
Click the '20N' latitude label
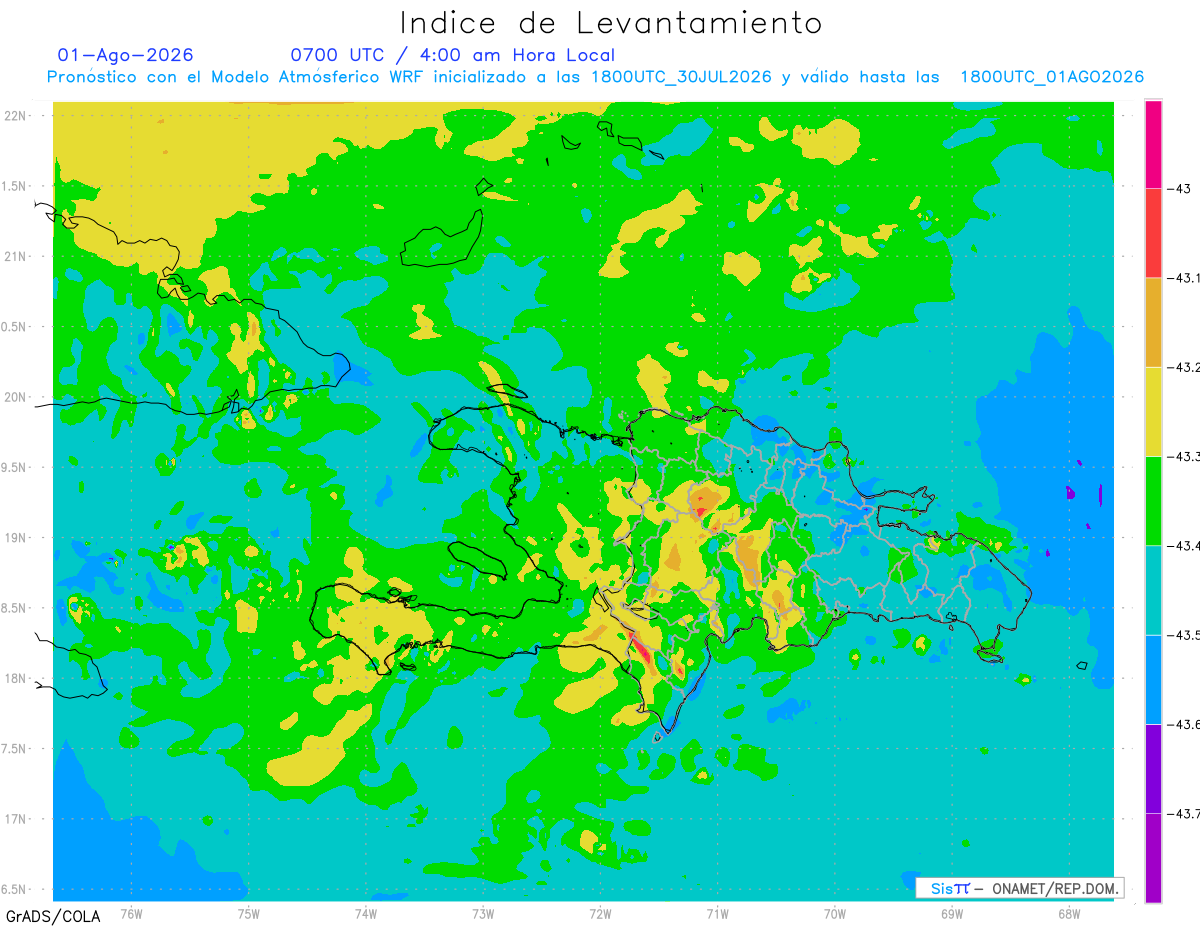point(17,397)
